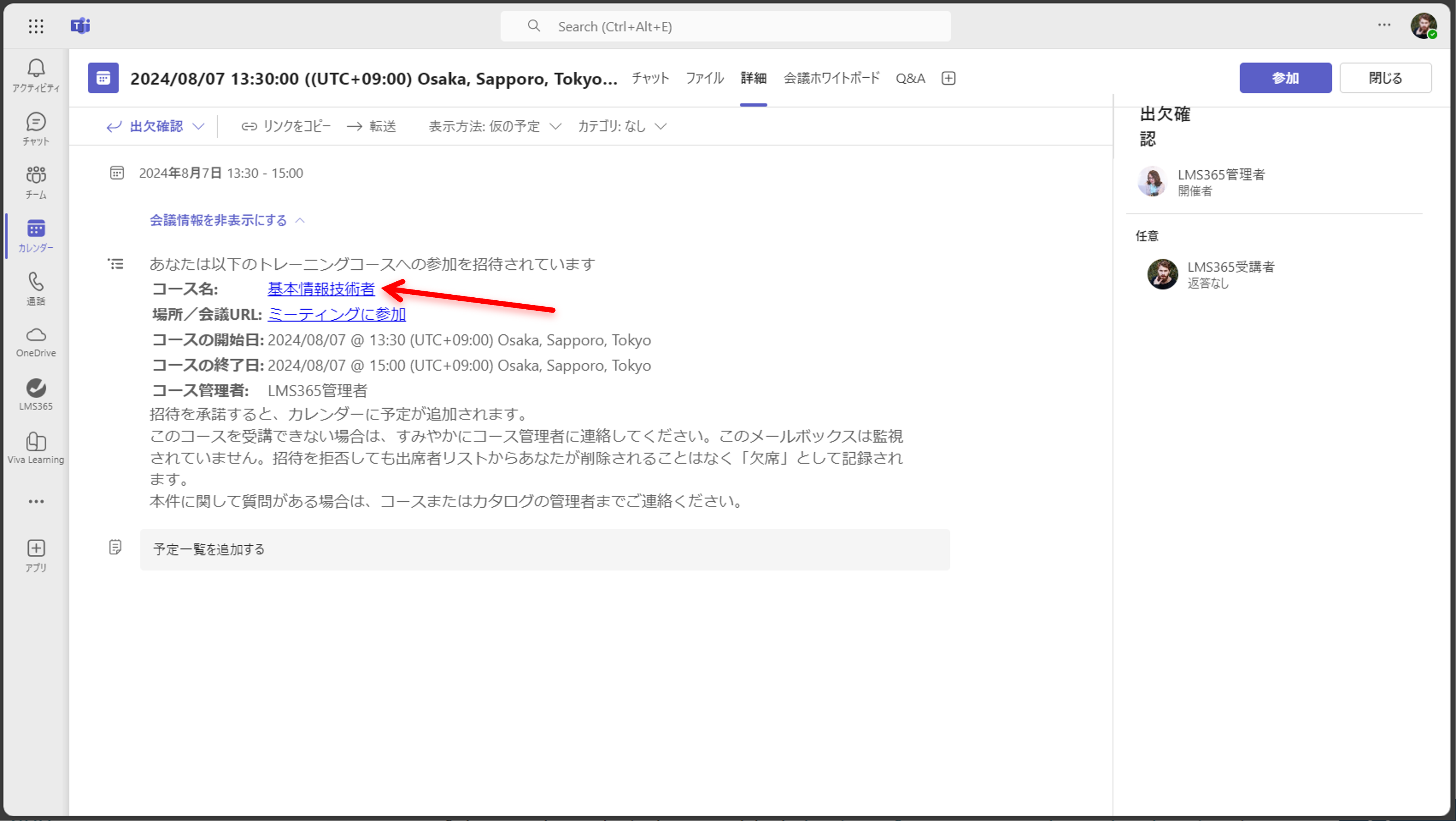
Task: Click 返答なし status text
Action: (1208, 284)
